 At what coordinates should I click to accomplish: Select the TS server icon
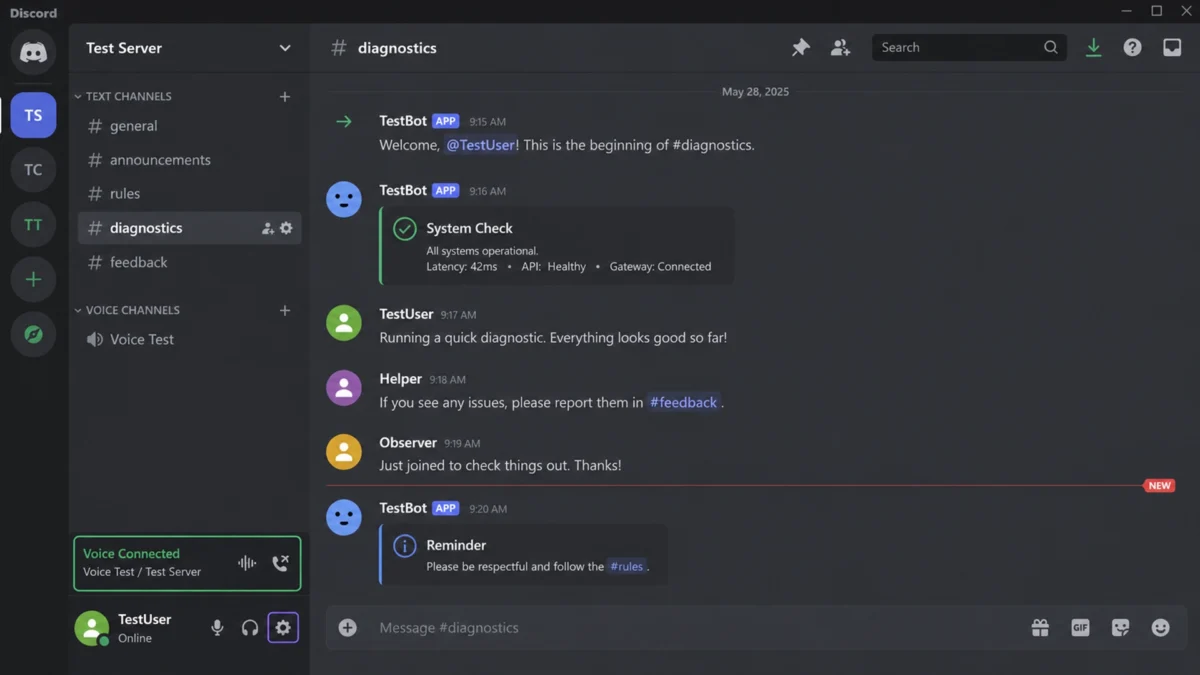[x=33, y=115]
